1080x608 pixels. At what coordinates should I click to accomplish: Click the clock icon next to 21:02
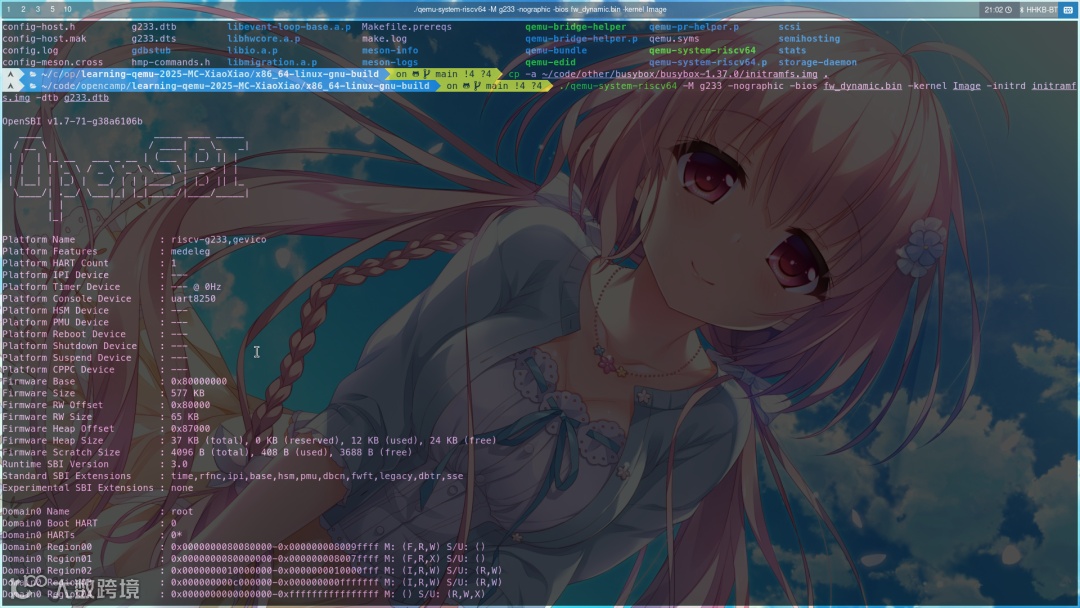tap(1008, 10)
